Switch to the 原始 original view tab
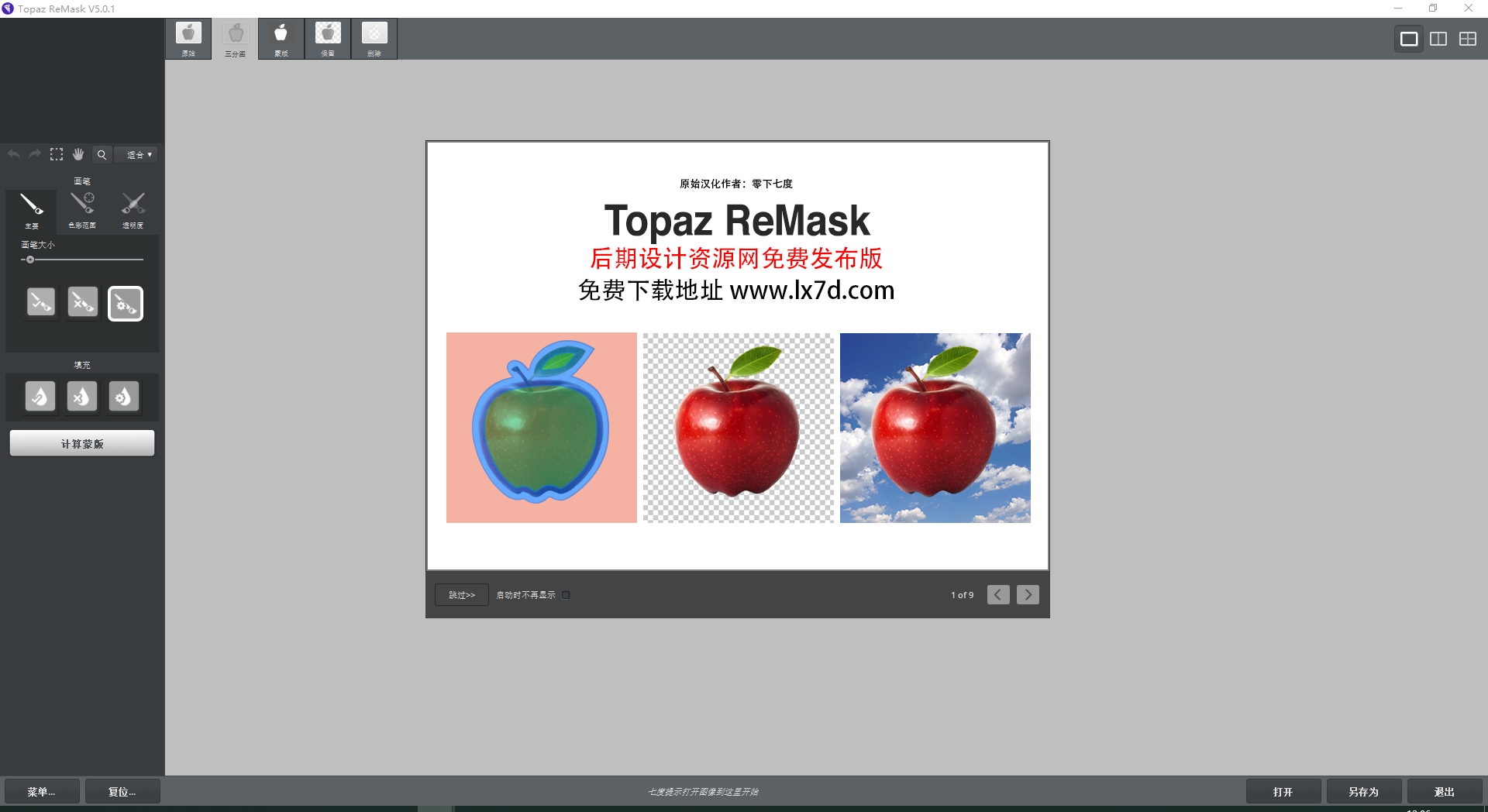The height and width of the screenshot is (812, 1488). (x=188, y=38)
